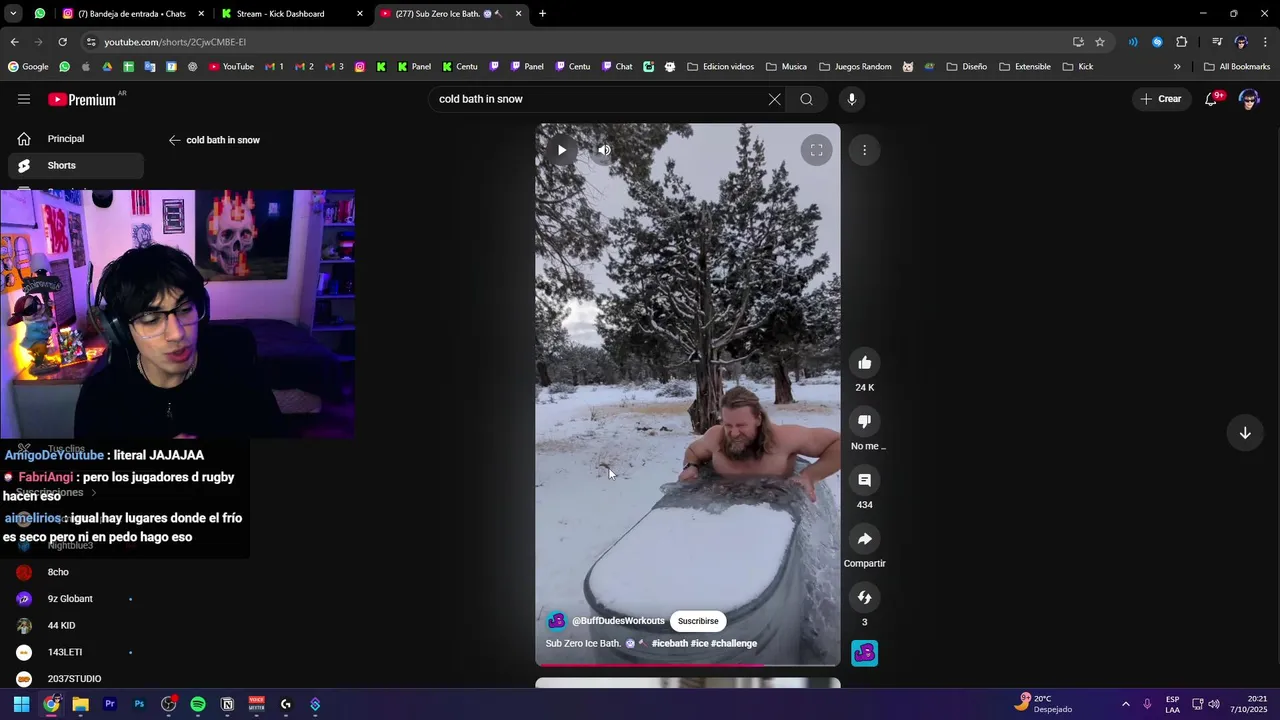Click the search magnifier button

click(x=806, y=99)
